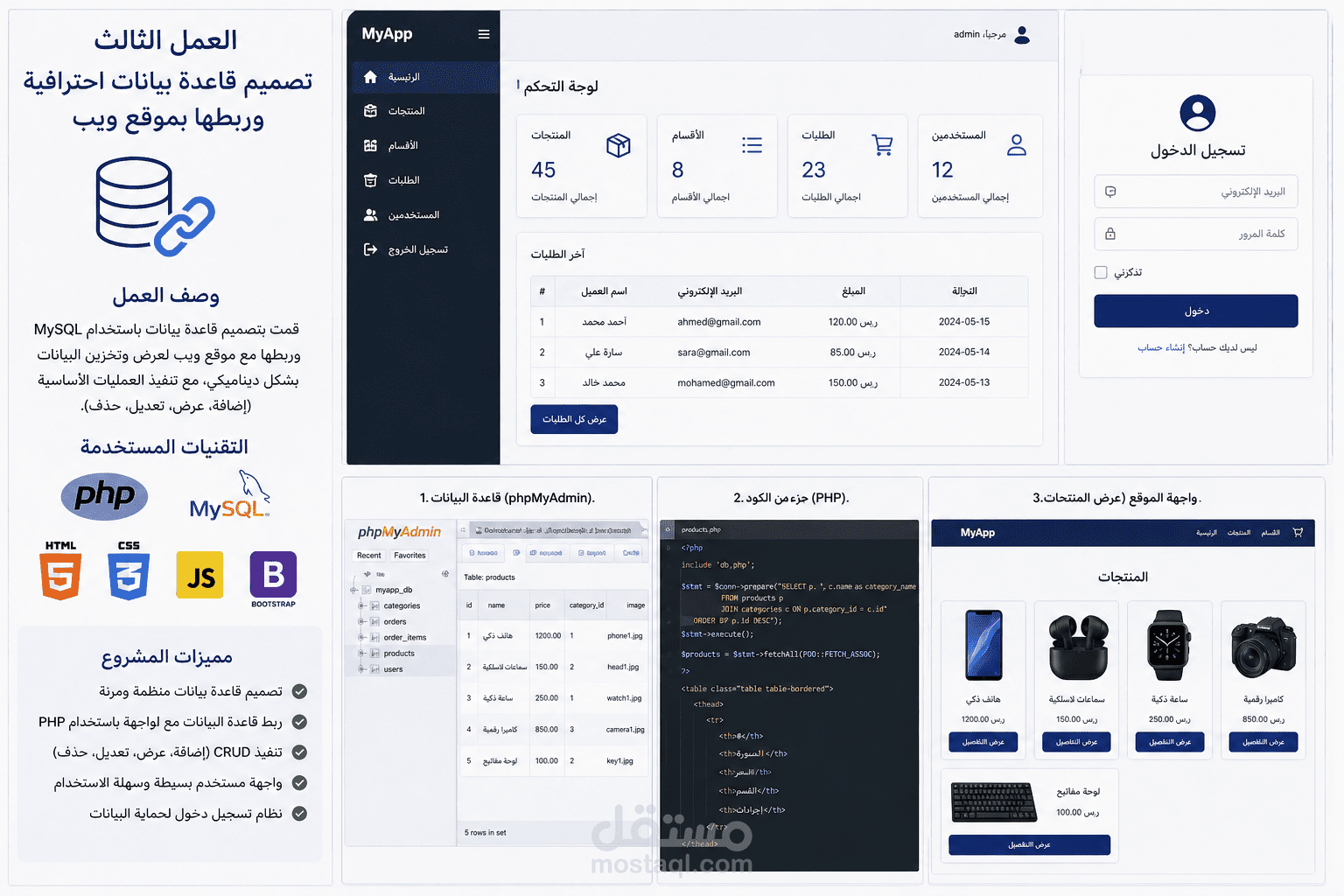This screenshot has height=896, width=1344.
Task: Click the person icon on المستخدمين stat card
Action: click(1017, 145)
